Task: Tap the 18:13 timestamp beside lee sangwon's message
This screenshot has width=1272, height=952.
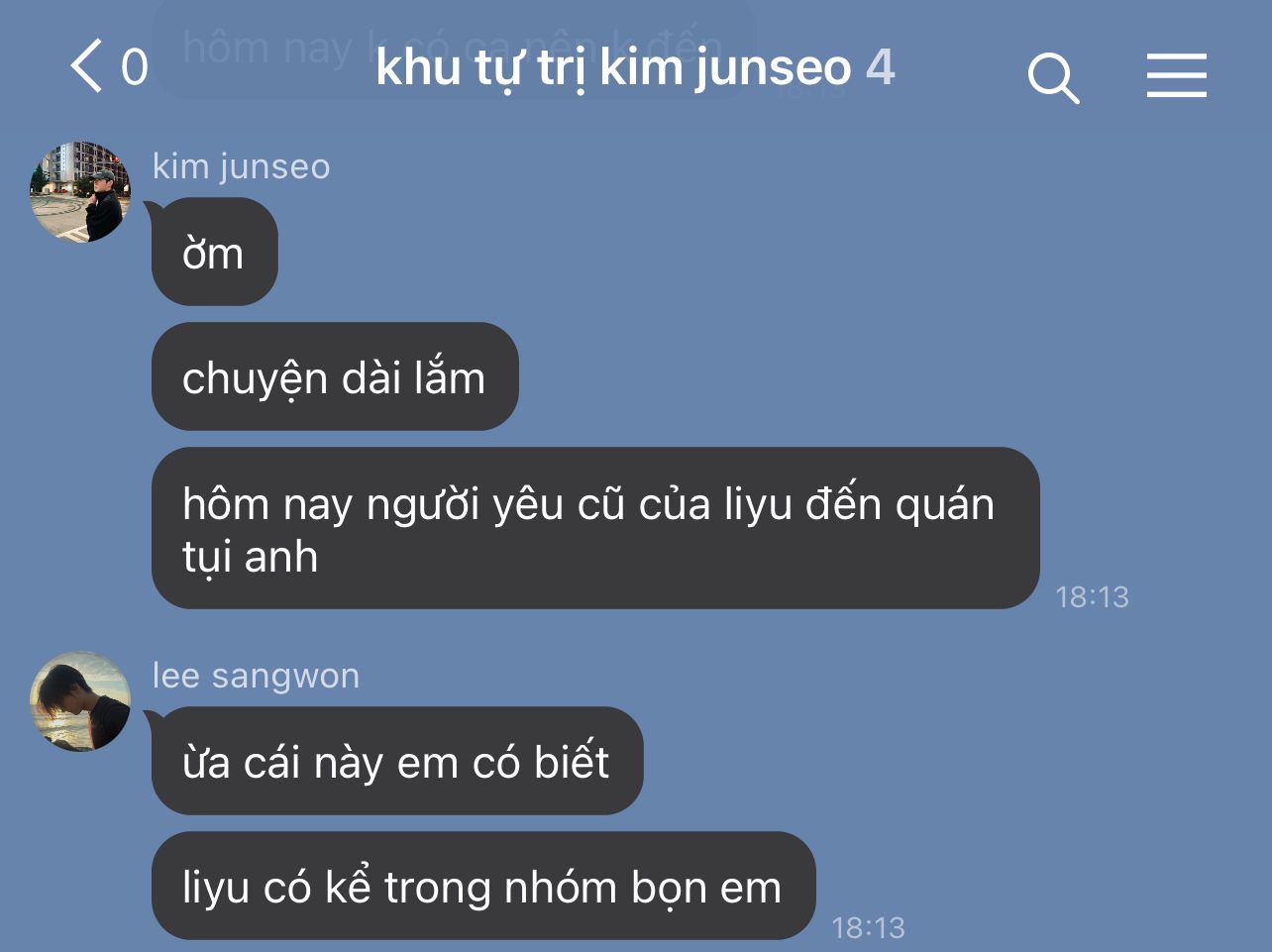Action: pyautogui.click(x=868, y=927)
